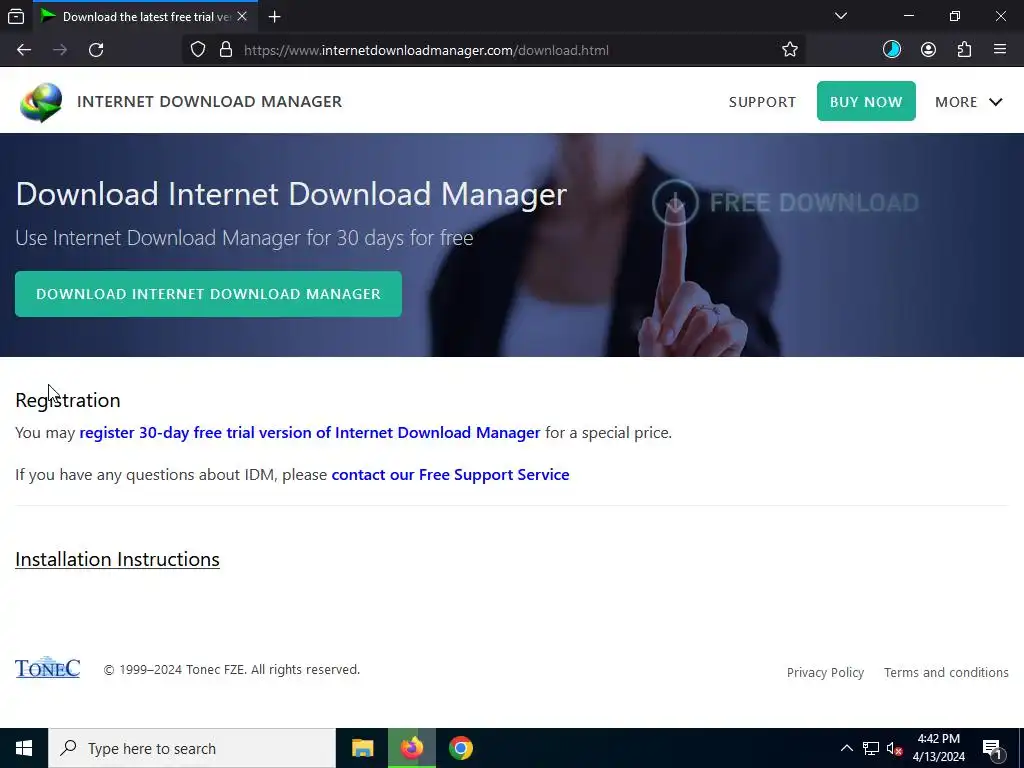The height and width of the screenshot is (768, 1024).
Task: Open File Explorer from the taskbar
Action: coord(362,748)
